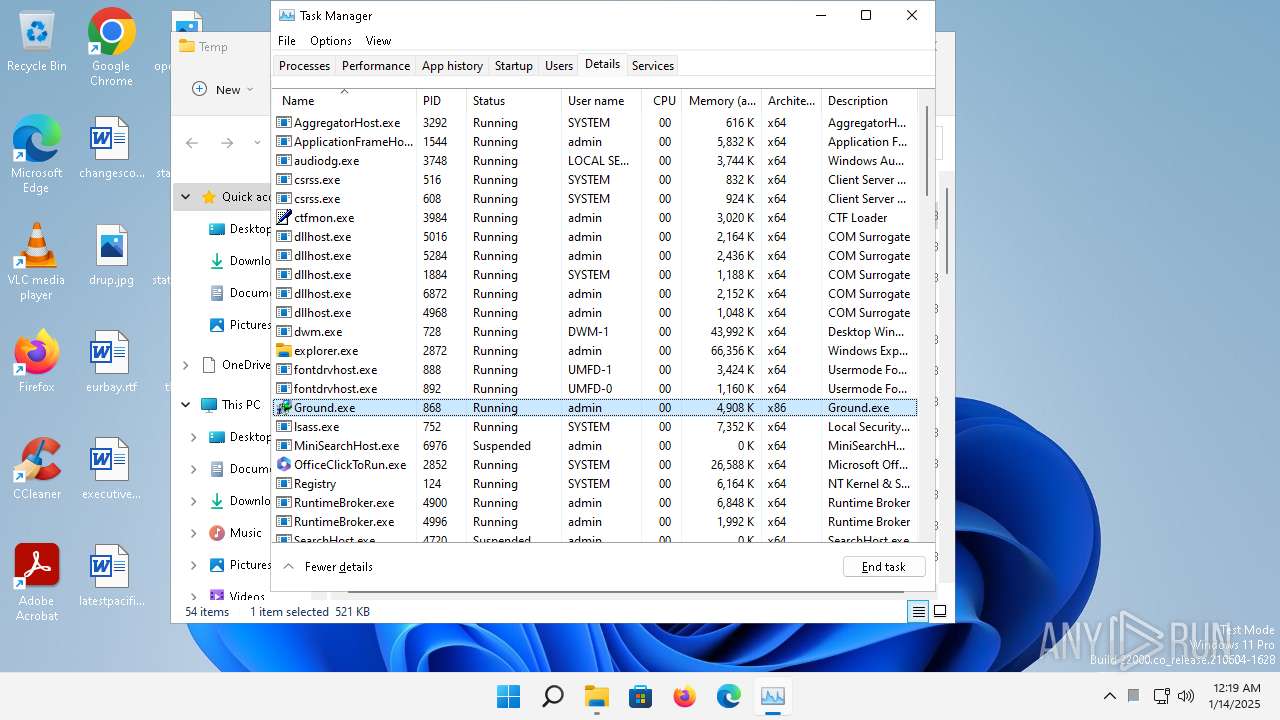Switch Explorer to large icons view
This screenshot has height=720, width=1280.
point(940,612)
